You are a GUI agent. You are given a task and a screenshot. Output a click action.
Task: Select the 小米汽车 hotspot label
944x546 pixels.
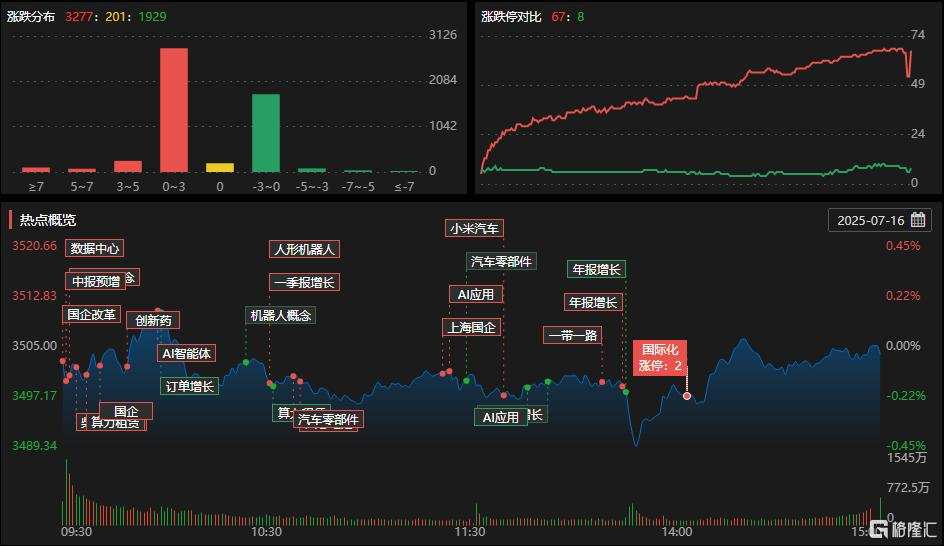click(x=474, y=229)
